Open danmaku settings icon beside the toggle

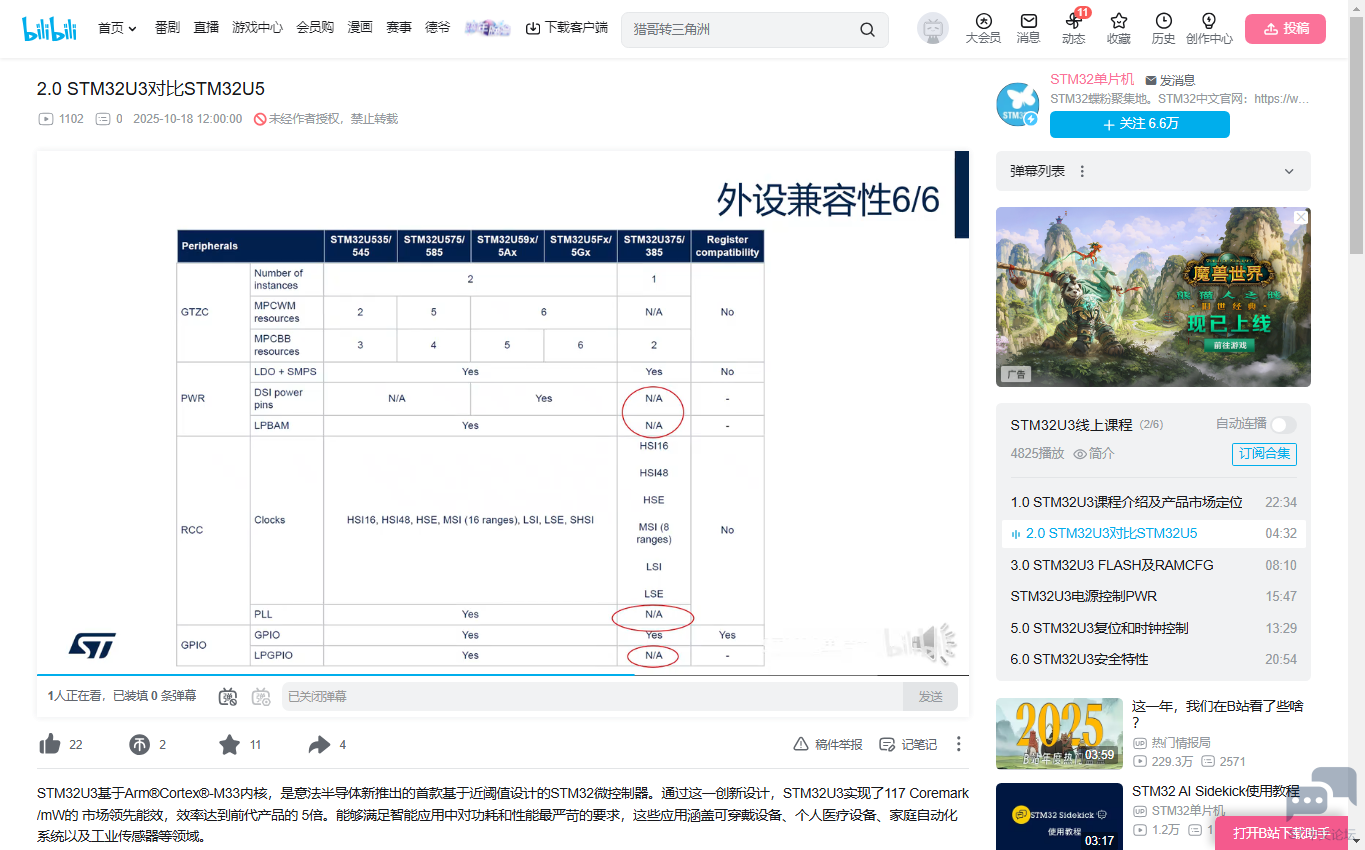coord(261,696)
